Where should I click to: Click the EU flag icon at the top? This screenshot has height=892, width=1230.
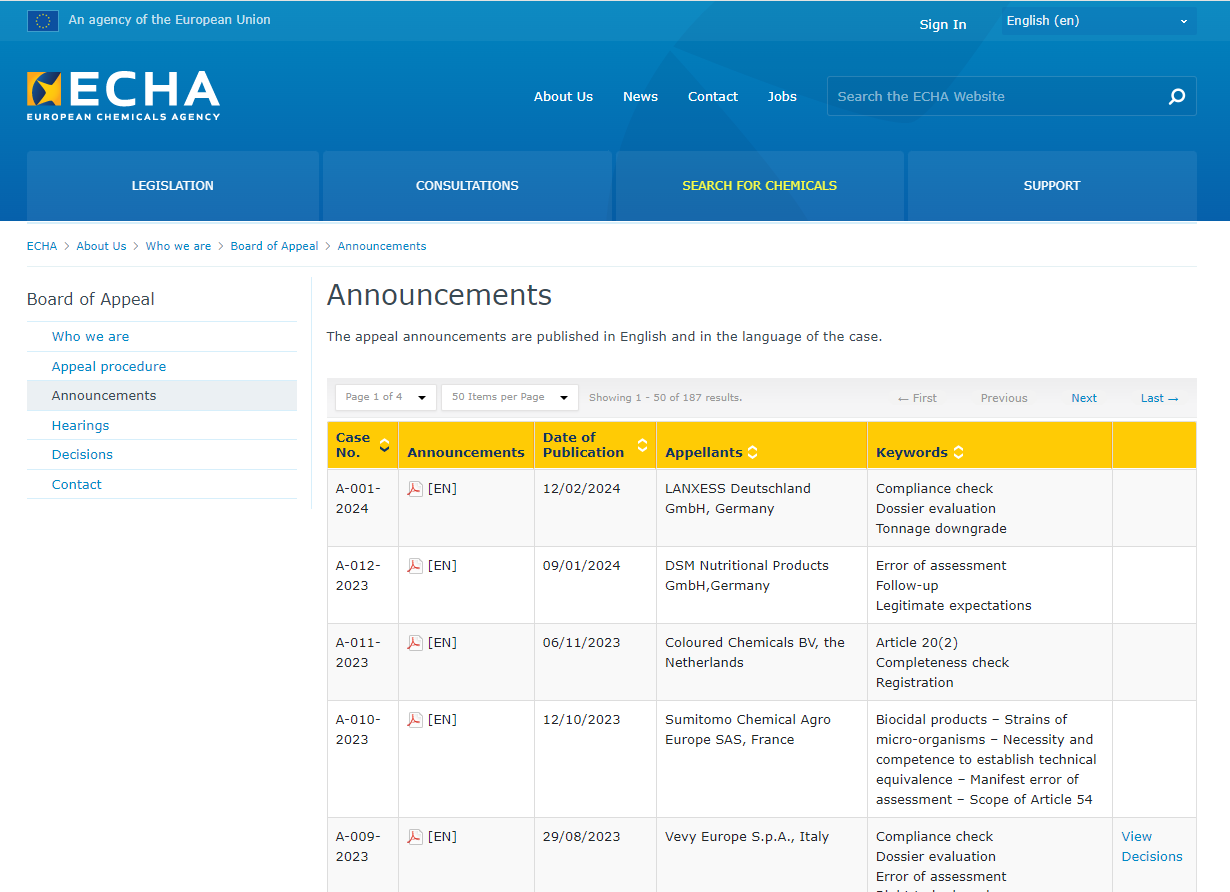[42, 20]
